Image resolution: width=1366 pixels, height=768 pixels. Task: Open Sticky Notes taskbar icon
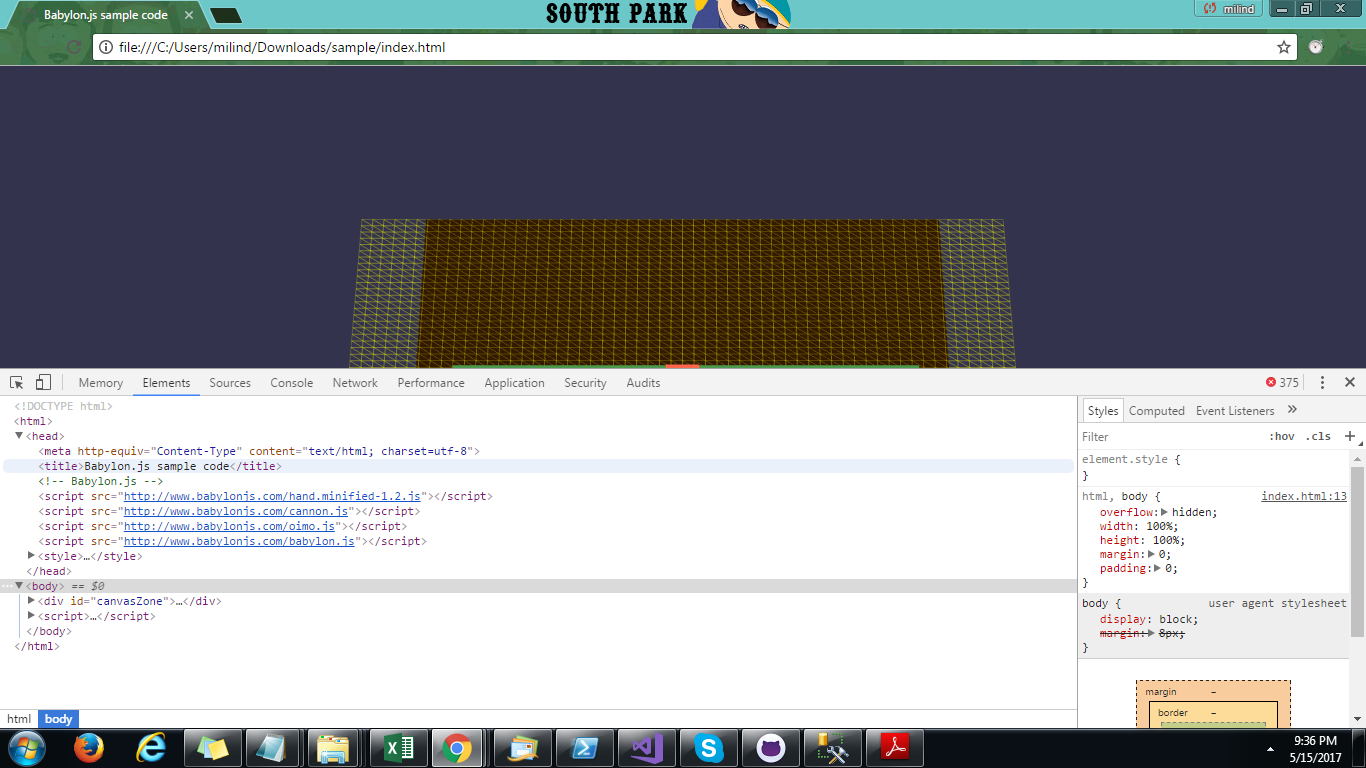pyautogui.click(x=214, y=748)
